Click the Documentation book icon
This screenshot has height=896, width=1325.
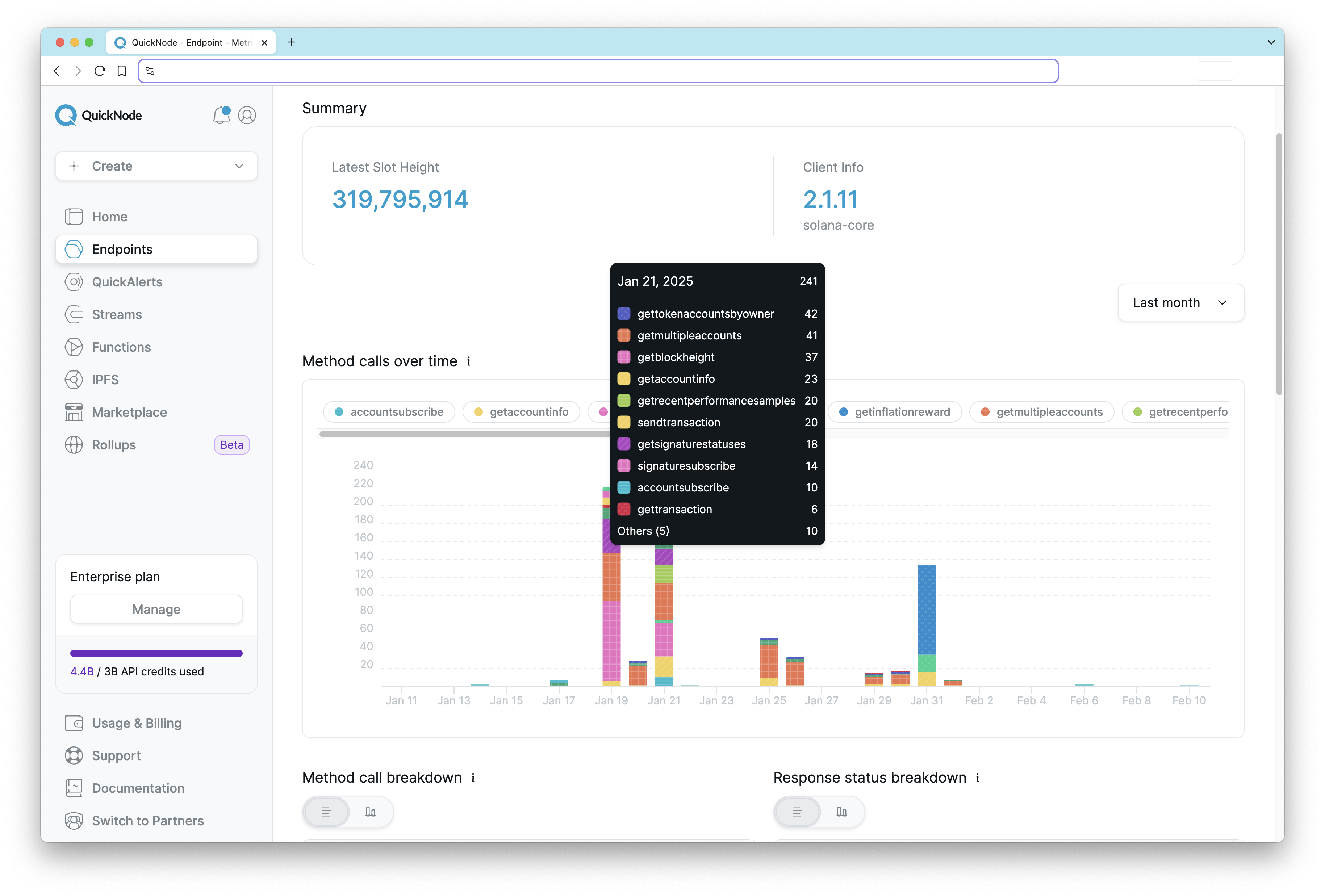tap(74, 788)
